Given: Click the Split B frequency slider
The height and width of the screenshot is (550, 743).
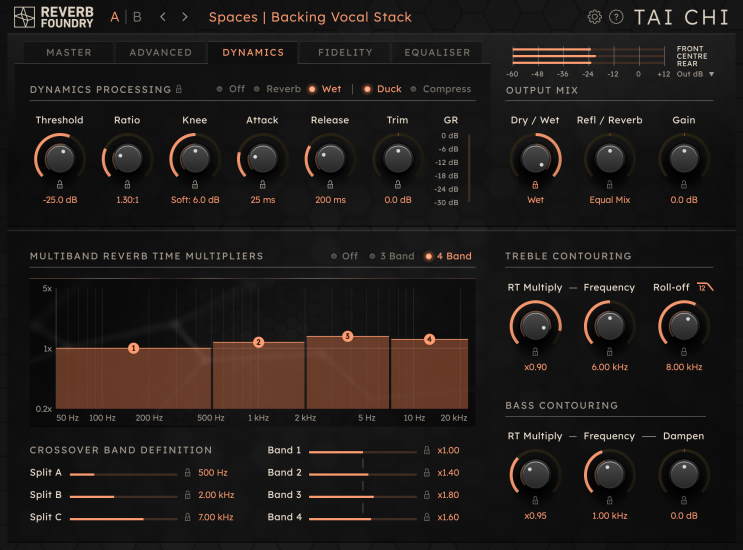Looking at the screenshot, I should coord(124,496).
